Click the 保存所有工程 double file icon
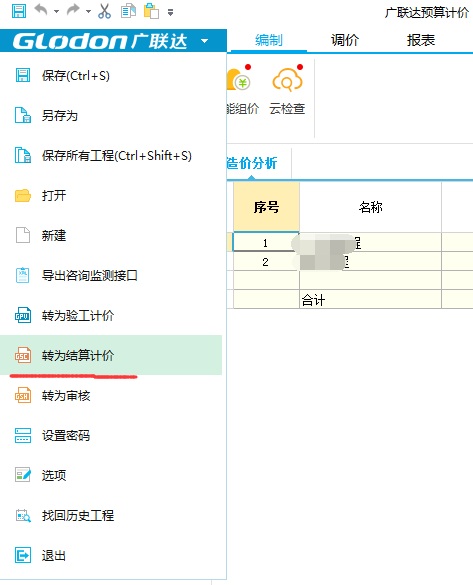Screen dimensions: 473x585 [23, 155]
